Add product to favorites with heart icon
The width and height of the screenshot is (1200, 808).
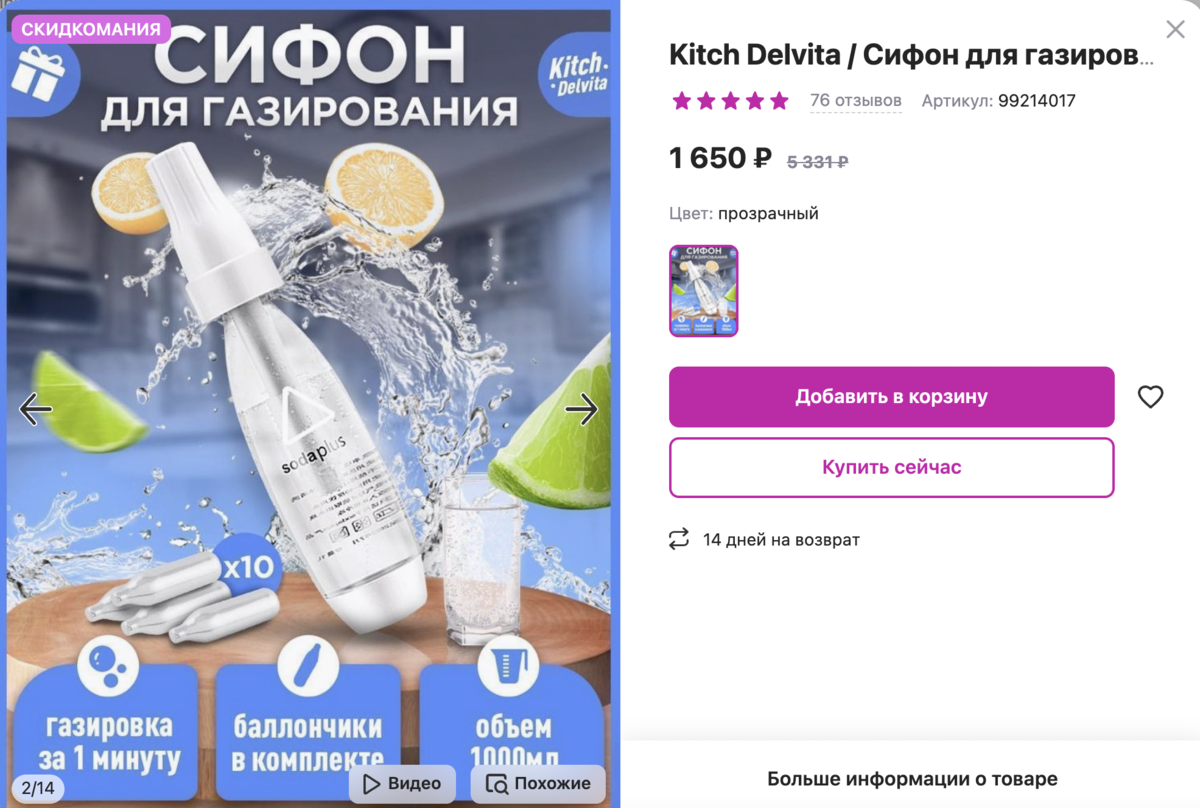[x=1151, y=397]
